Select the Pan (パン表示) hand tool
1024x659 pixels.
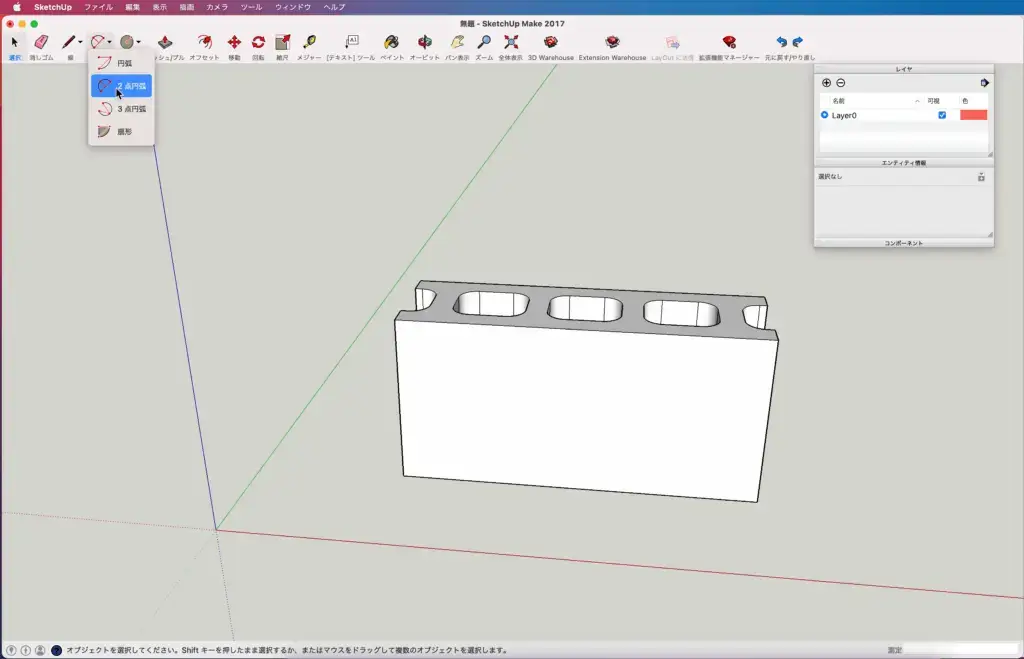click(457, 42)
